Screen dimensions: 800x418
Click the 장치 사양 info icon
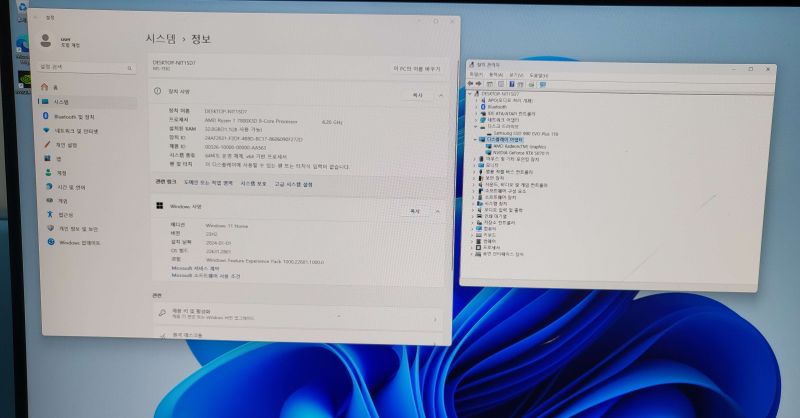[158, 91]
